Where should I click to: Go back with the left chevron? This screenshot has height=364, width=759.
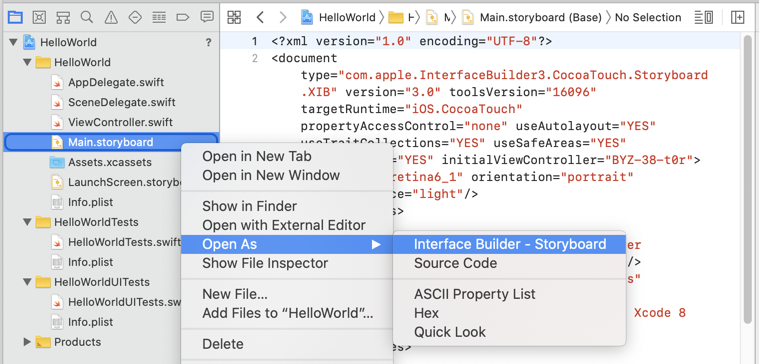tap(260, 18)
